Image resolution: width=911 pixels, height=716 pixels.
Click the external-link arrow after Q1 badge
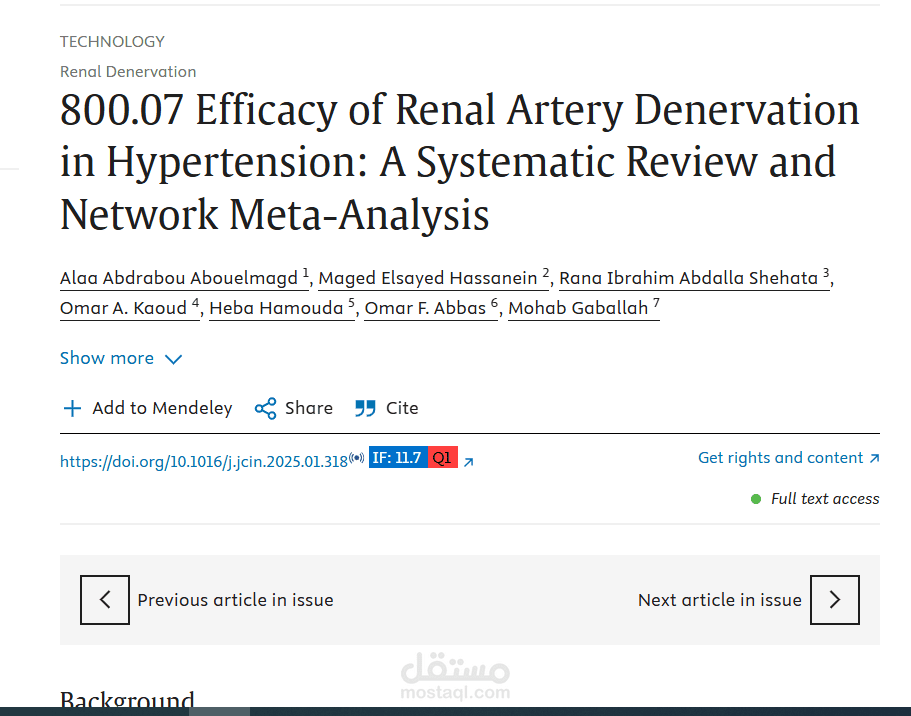tap(469, 462)
